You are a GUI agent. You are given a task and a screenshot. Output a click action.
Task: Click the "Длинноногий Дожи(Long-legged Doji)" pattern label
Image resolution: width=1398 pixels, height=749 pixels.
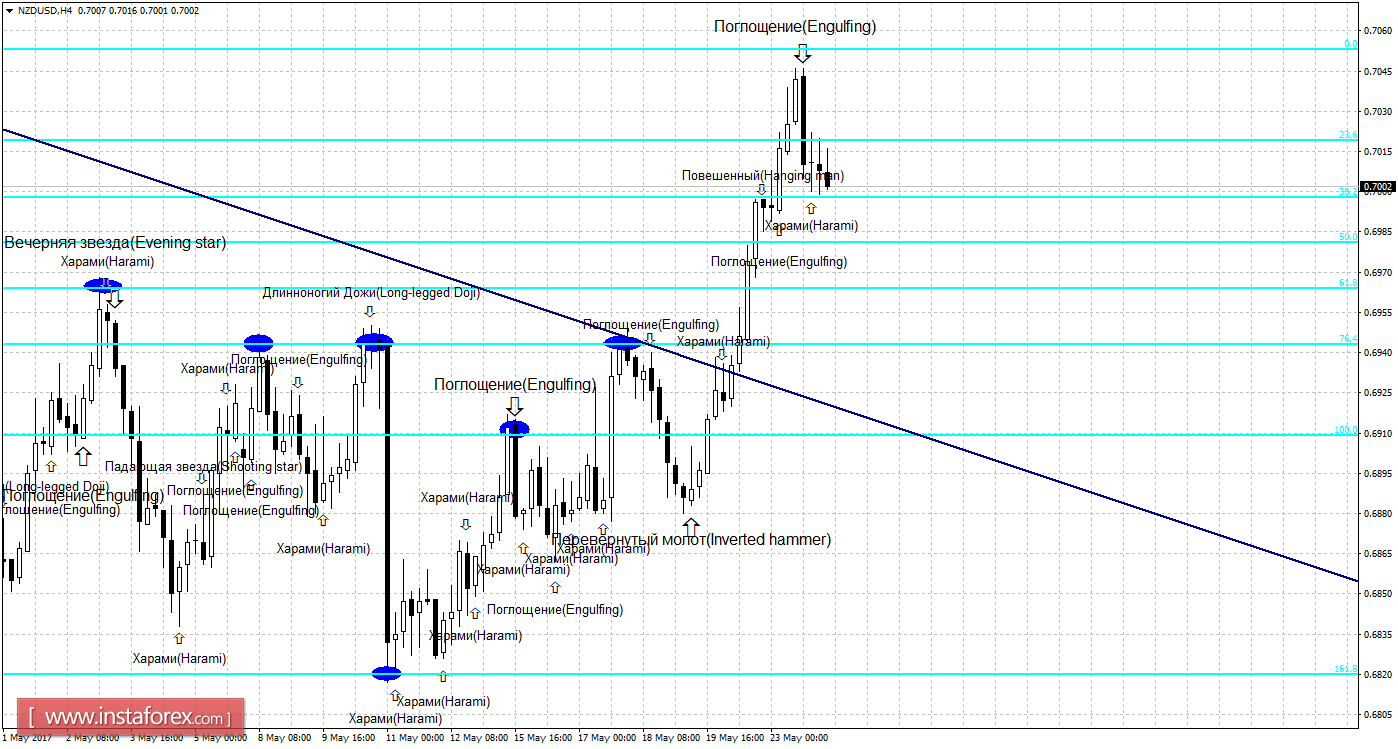(371, 293)
